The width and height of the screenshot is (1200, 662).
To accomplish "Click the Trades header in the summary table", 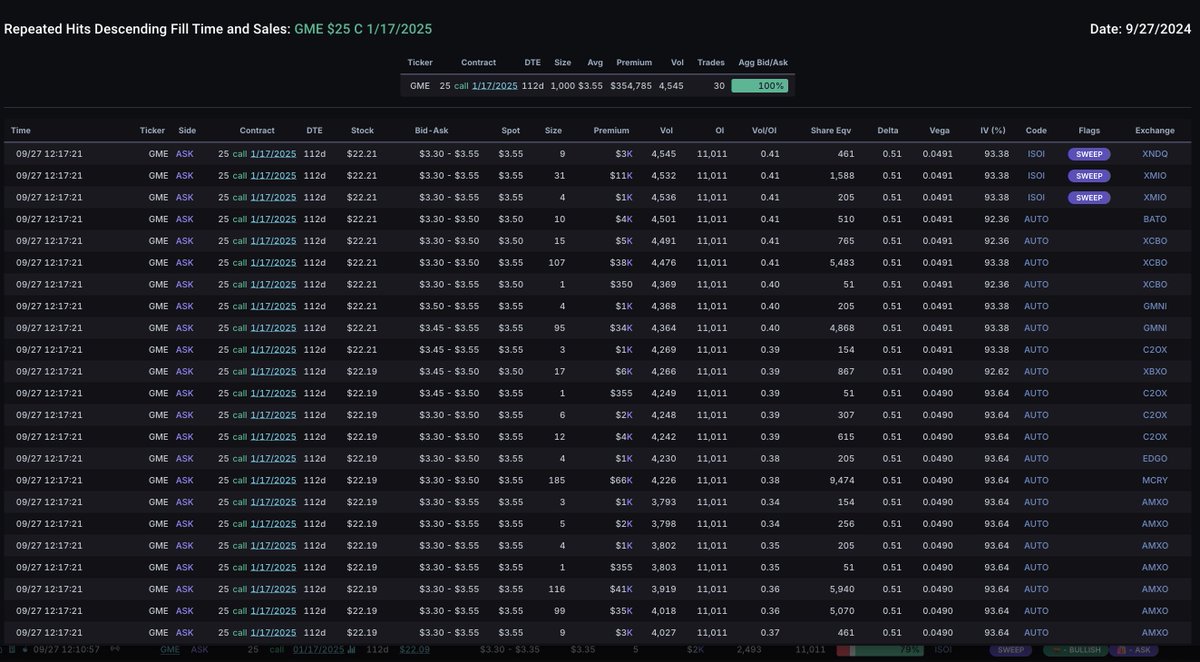I will [711, 62].
